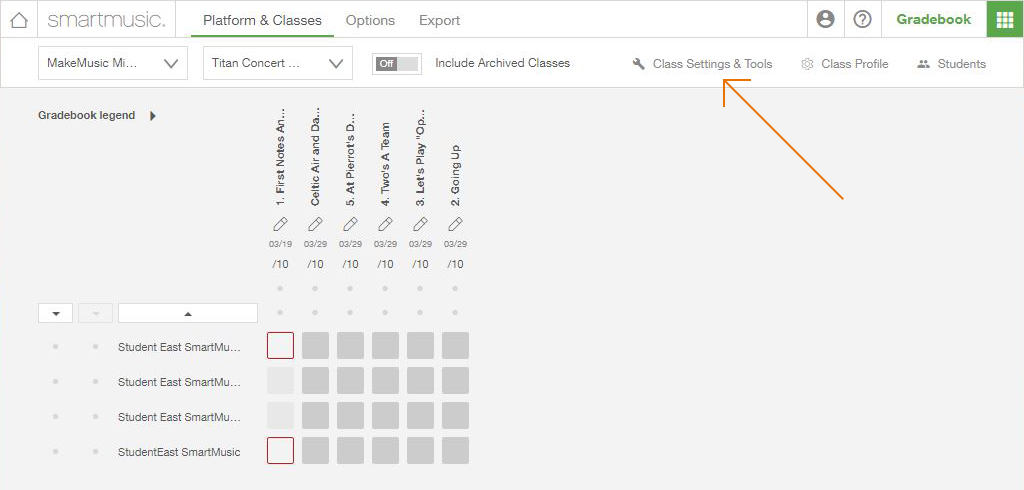The width and height of the screenshot is (1024, 490).
Task: Open Class Settings & Tools
Action: 712,64
